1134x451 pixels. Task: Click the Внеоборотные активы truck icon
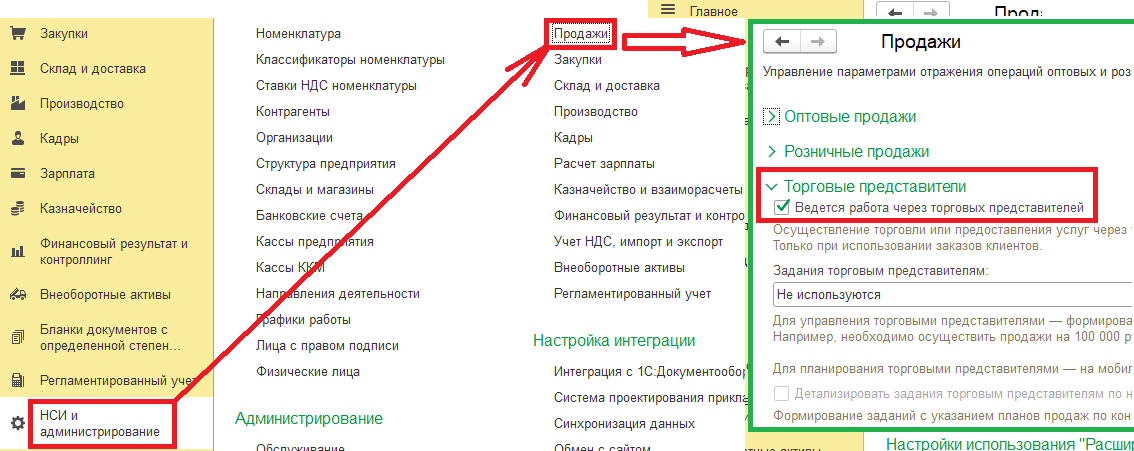(17, 295)
